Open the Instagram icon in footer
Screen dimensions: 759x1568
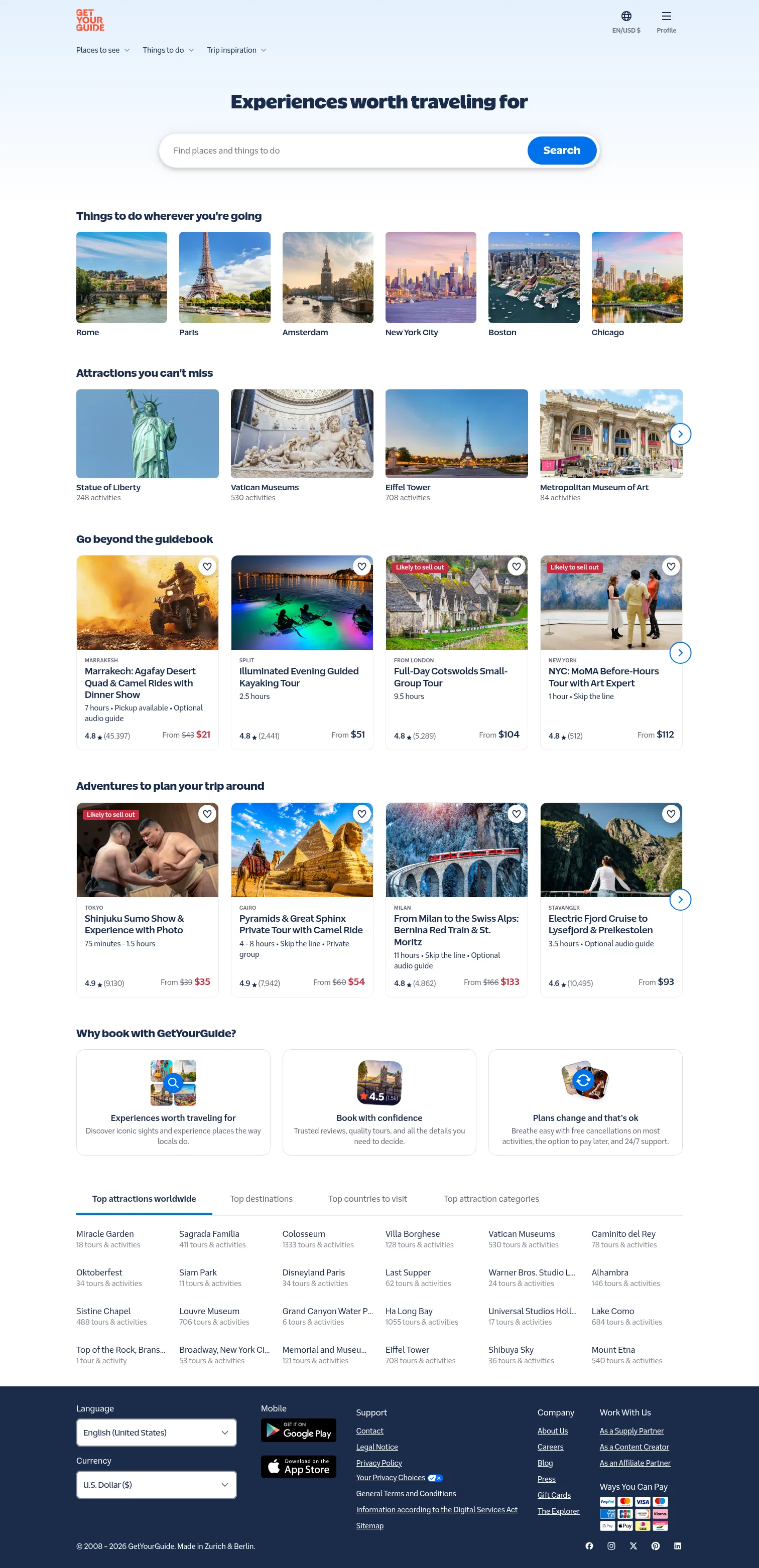611,1545
